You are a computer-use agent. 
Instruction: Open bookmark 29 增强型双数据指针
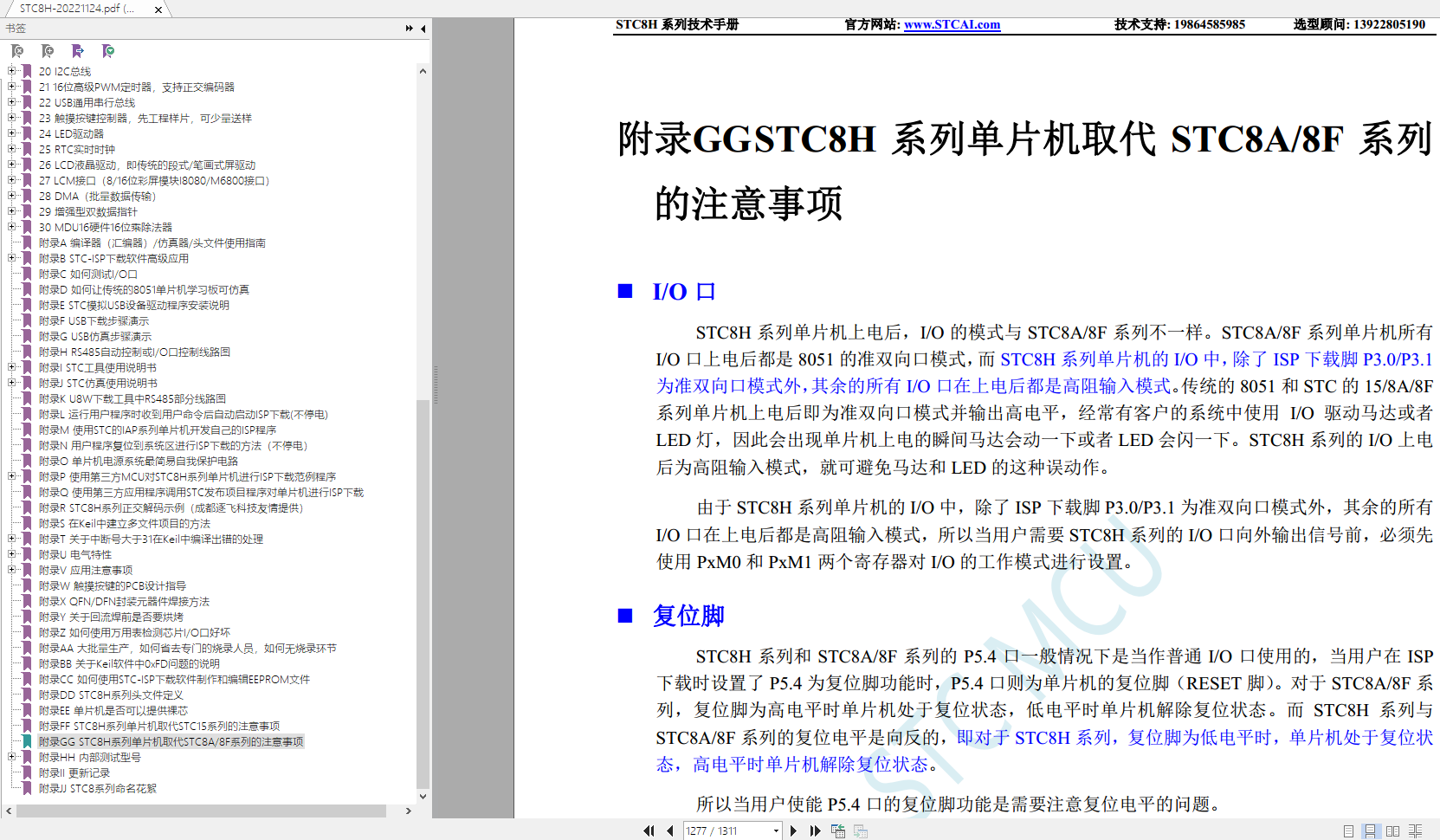87,211
